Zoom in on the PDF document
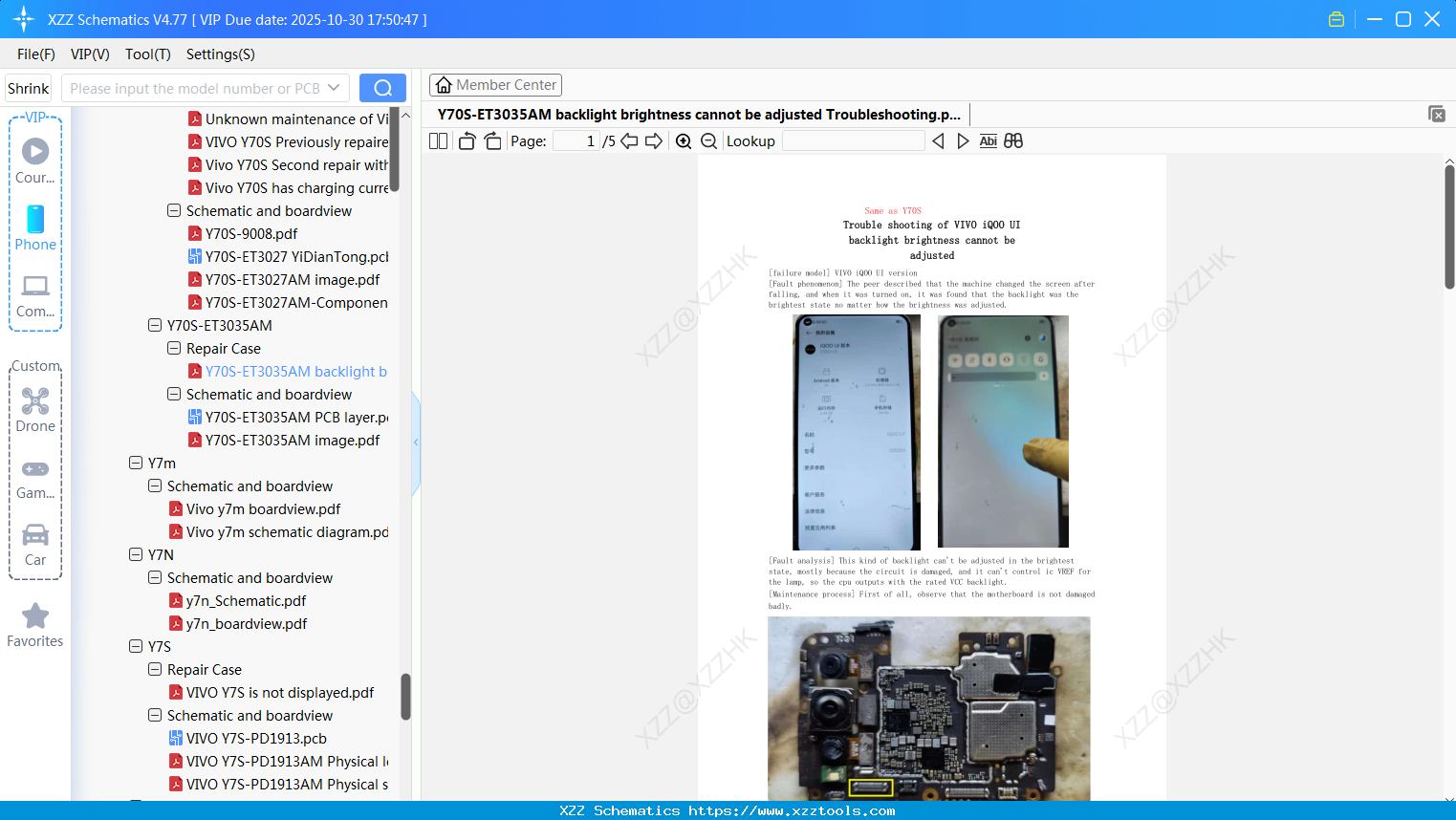This screenshot has width=1456, height=820. tap(683, 140)
